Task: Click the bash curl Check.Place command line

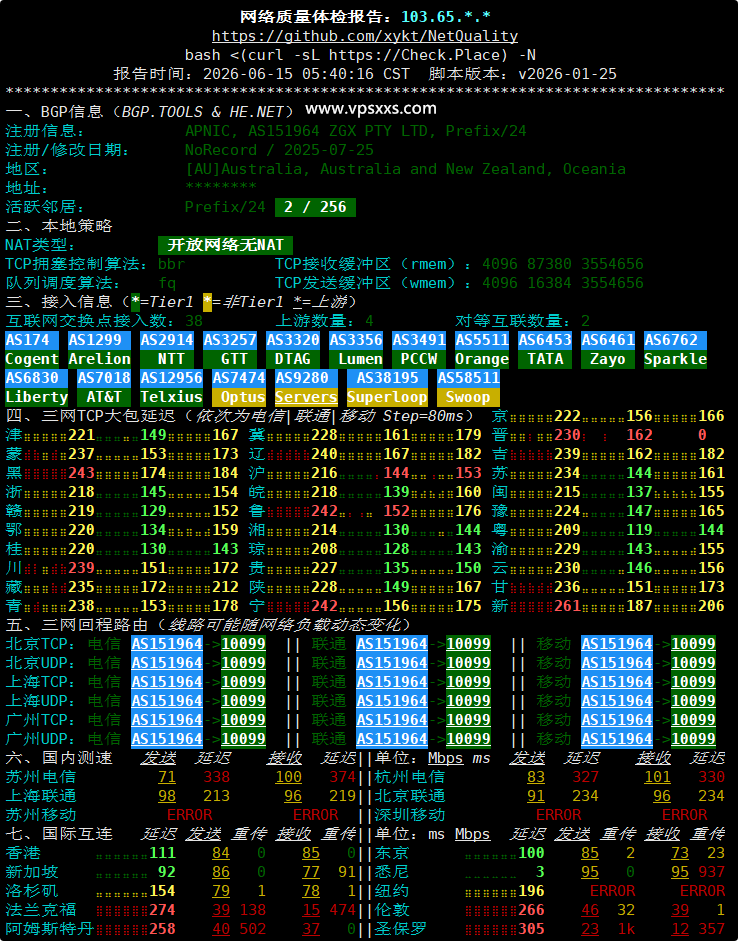Action: coord(360,55)
